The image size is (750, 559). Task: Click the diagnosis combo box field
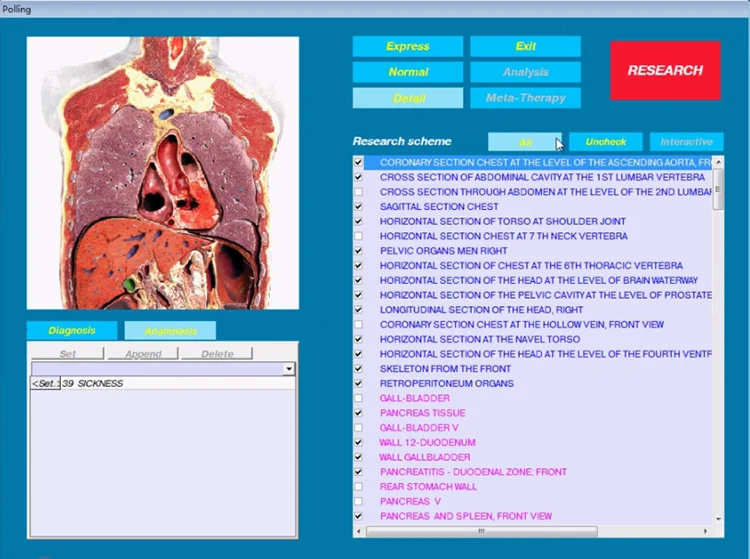tap(157, 369)
